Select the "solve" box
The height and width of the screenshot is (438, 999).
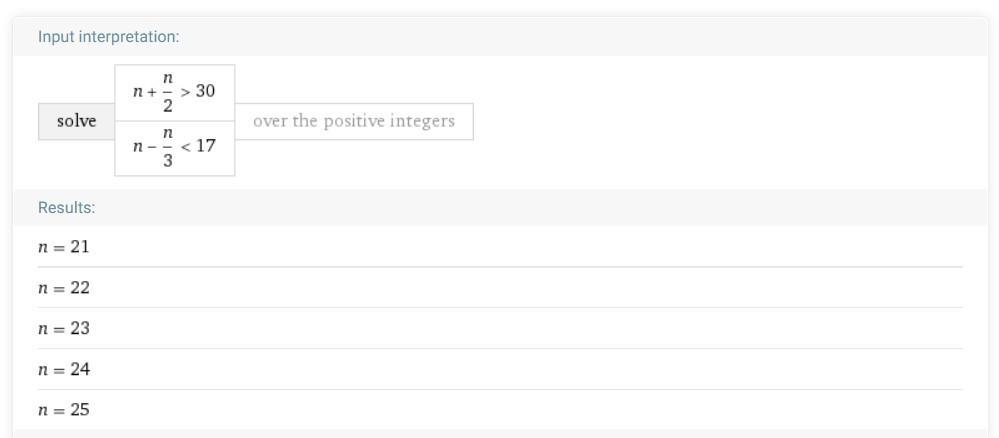point(77,122)
